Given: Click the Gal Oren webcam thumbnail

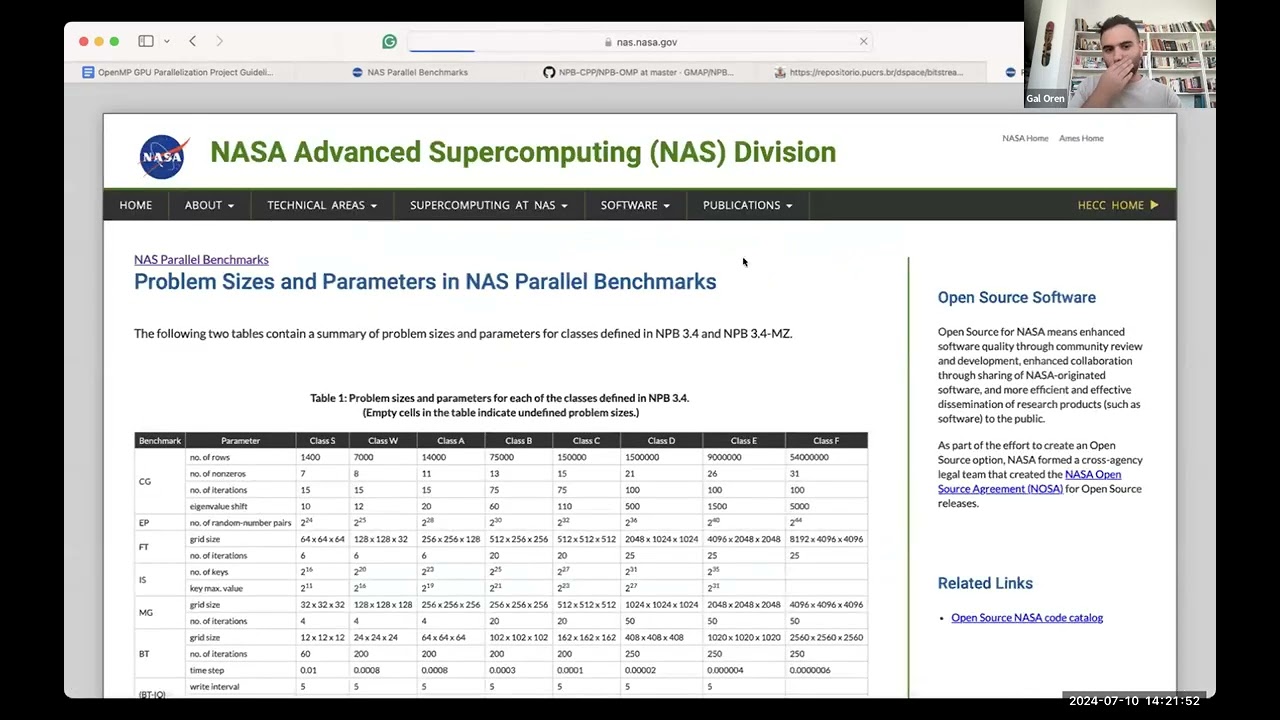Looking at the screenshot, I should 1120,54.
